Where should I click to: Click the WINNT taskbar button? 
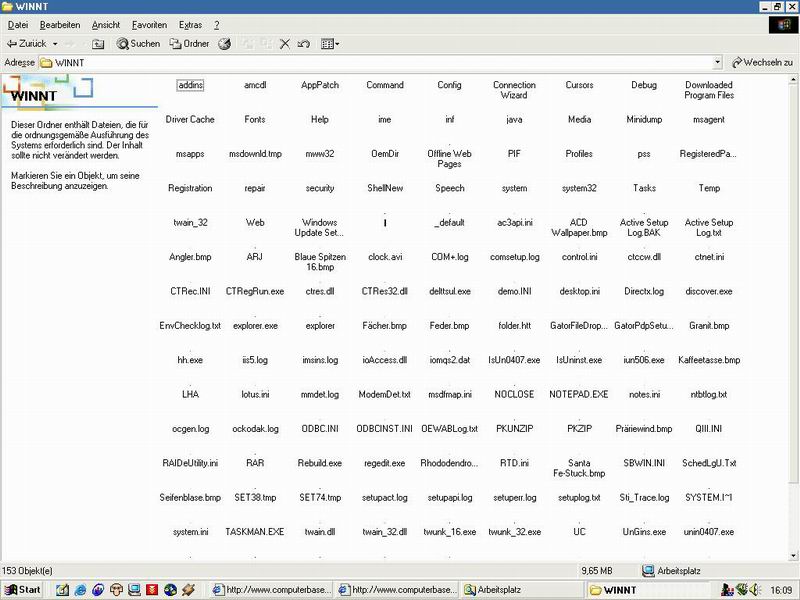pos(648,590)
